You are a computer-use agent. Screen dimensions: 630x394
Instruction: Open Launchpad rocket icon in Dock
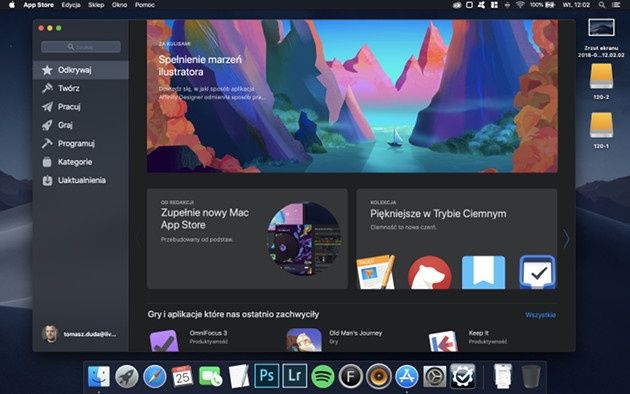click(127, 377)
